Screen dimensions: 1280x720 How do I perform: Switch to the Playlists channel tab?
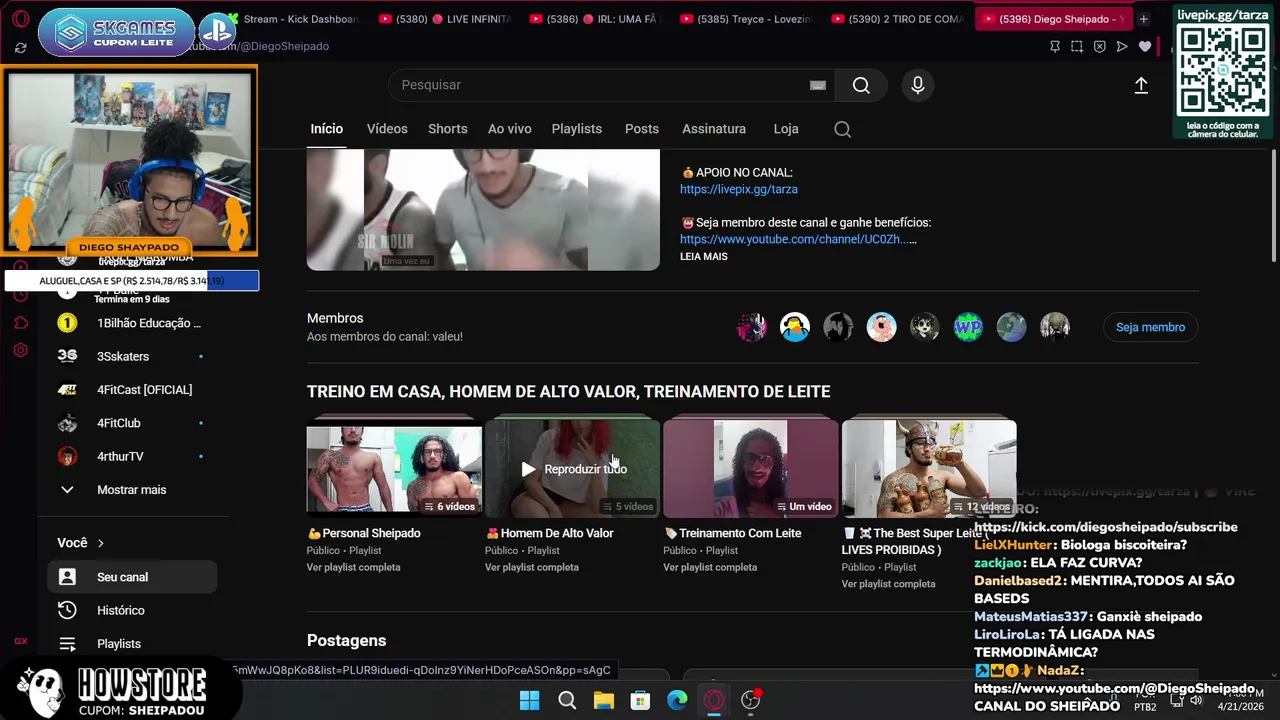coord(577,129)
